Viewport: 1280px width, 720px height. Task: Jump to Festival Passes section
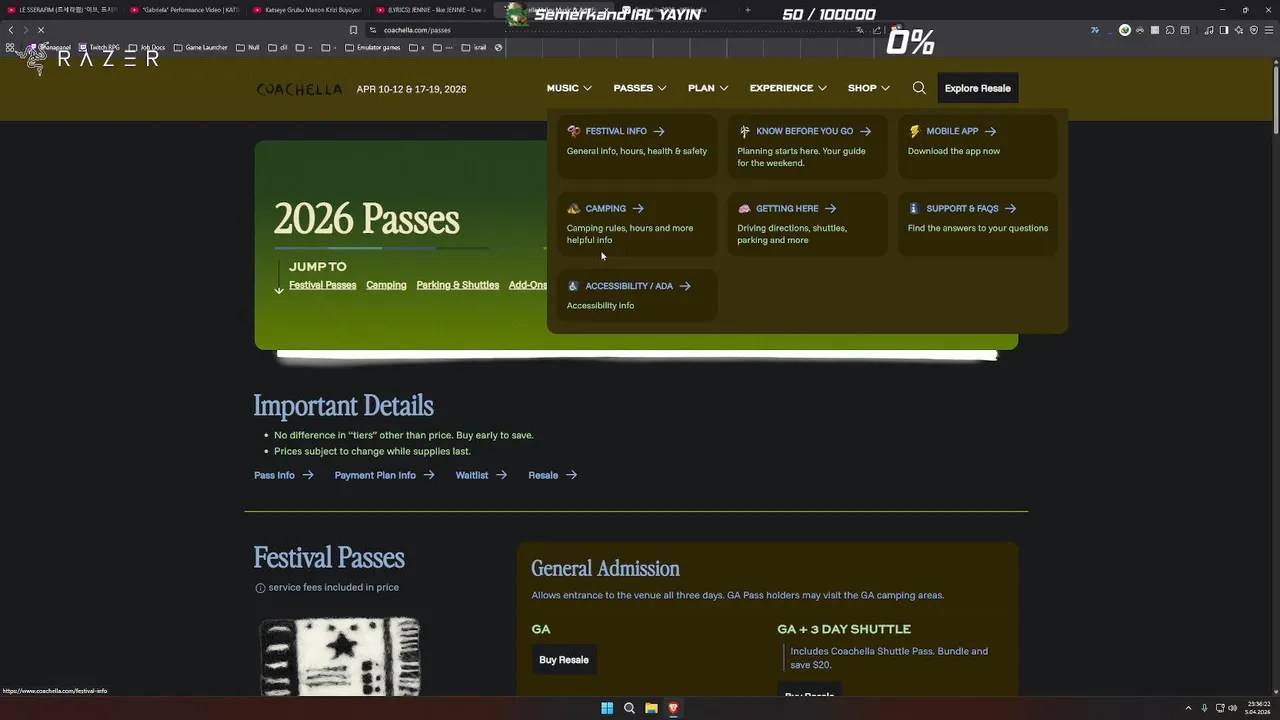[322, 285]
